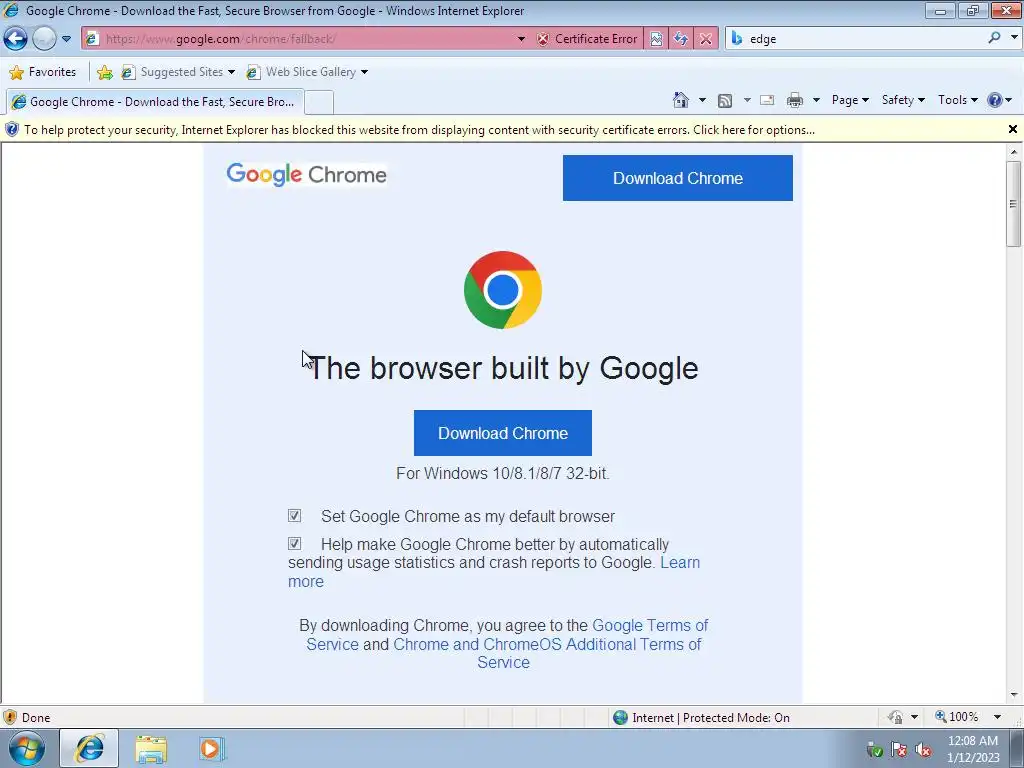Open the Help question mark menu
The height and width of the screenshot is (768, 1024).
coord(1000,100)
